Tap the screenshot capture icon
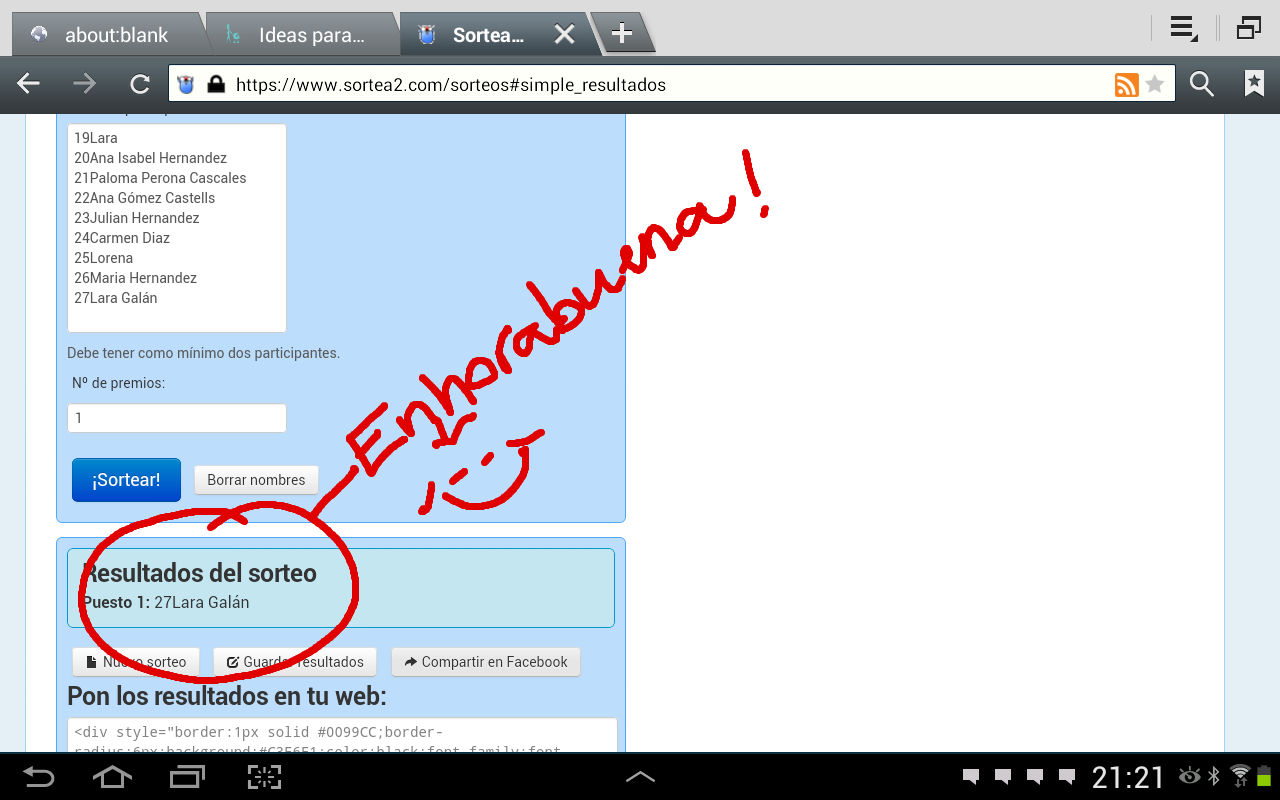Screen dimensions: 1280x800 264,777
